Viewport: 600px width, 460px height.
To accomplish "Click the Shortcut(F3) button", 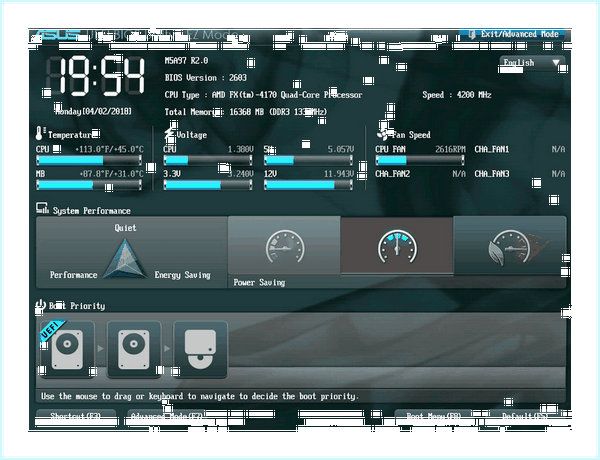I will pyautogui.click(x=76, y=416).
